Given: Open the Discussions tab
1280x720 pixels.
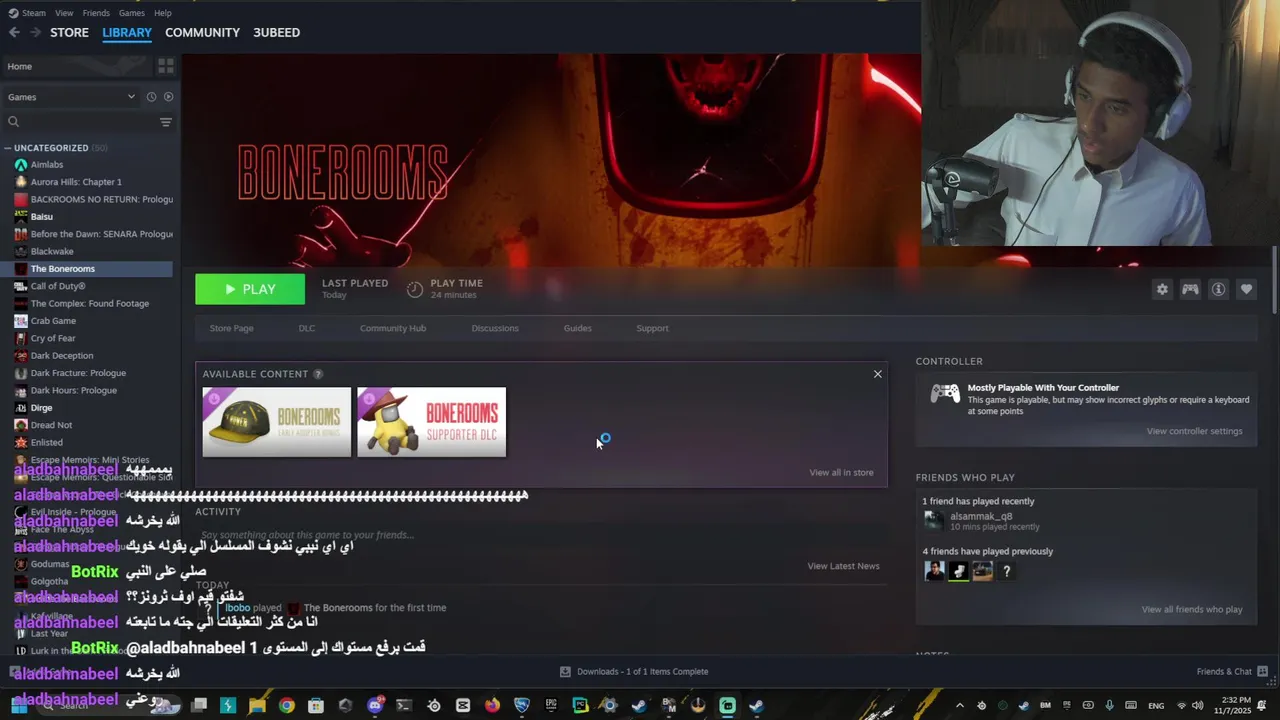Looking at the screenshot, I should (495, 328).
